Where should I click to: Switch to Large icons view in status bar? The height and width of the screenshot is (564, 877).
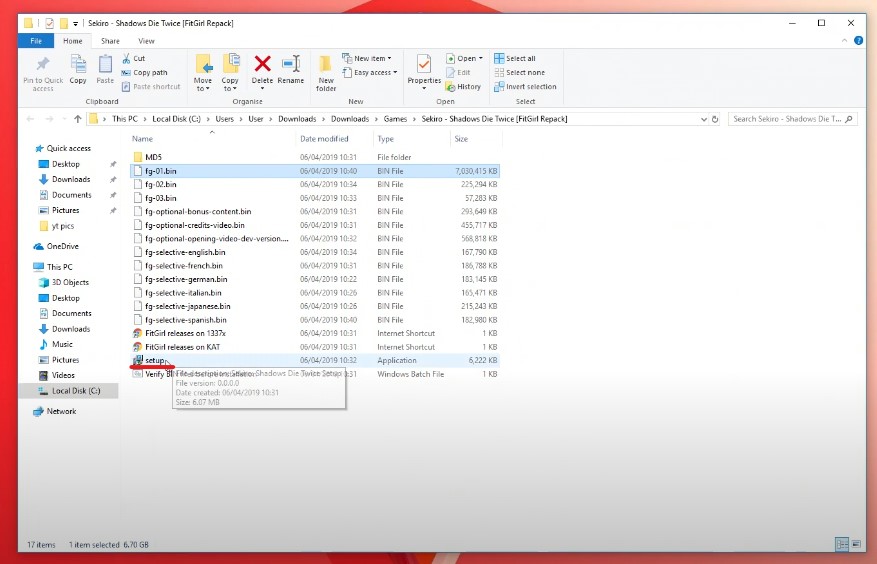[856, 544]
